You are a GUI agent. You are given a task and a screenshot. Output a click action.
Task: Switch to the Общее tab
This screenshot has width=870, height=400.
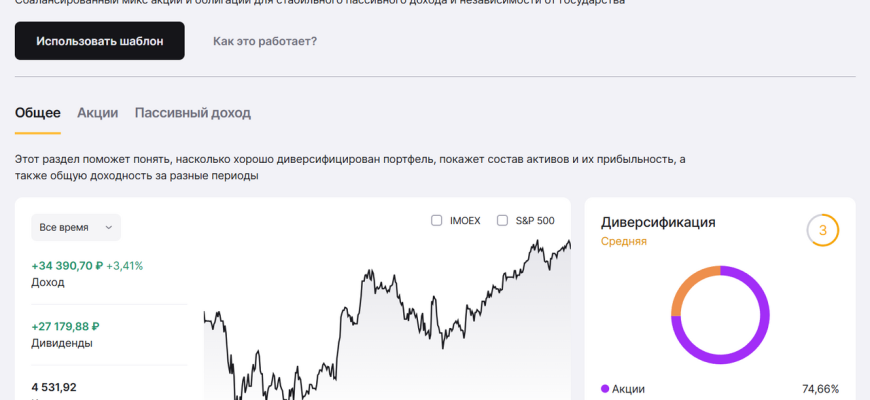(38, 113)
